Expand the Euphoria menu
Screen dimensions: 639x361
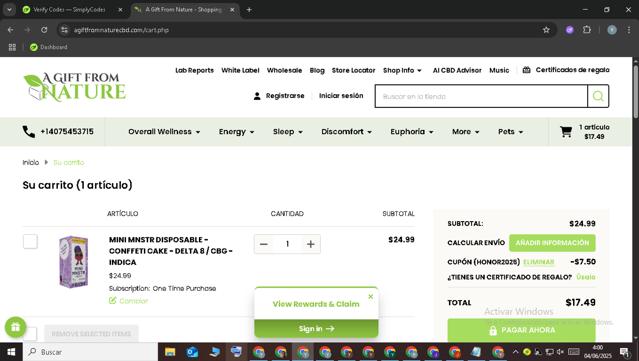(x=412, y=132)
